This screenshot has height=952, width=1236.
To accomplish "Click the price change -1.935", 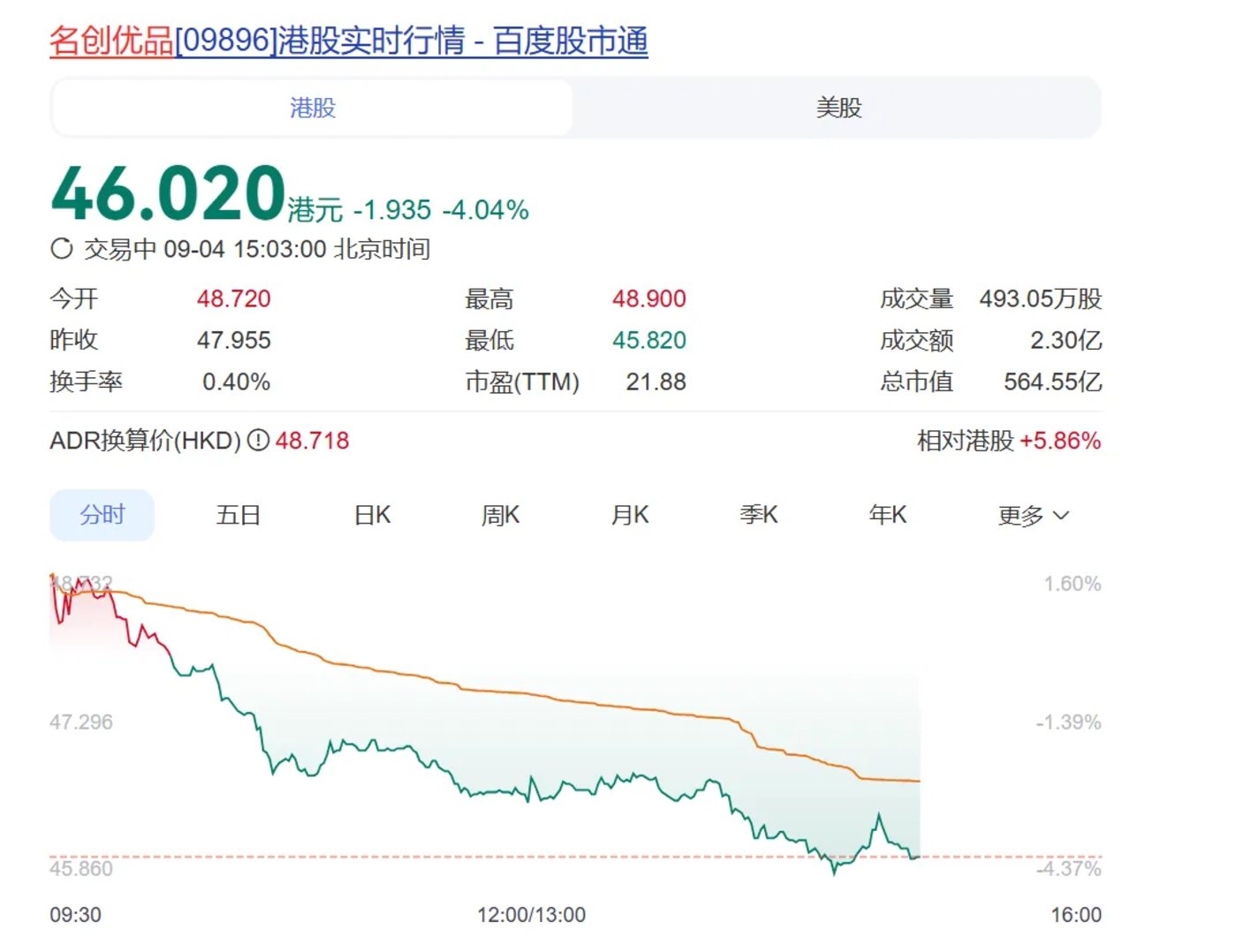I will (x=392, y=210).
